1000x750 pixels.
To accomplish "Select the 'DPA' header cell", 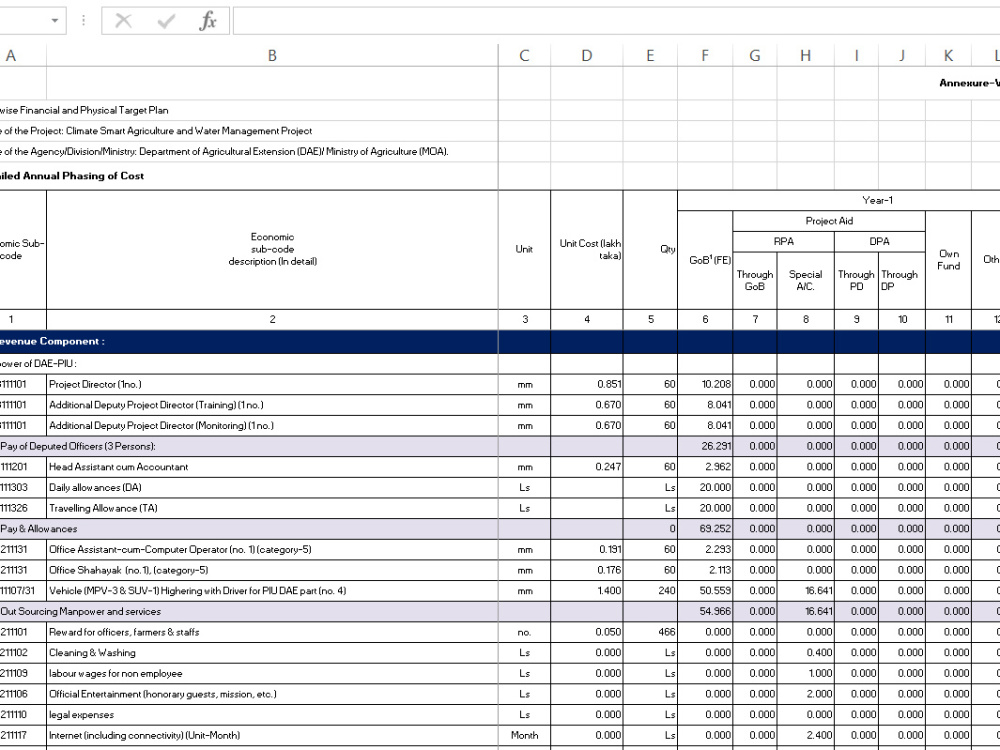I will pos(879,242).
